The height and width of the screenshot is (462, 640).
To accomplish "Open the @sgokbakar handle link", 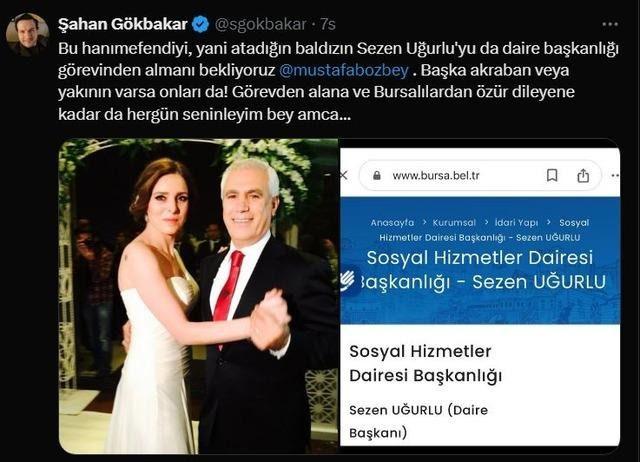I will (x=260, y=24).
